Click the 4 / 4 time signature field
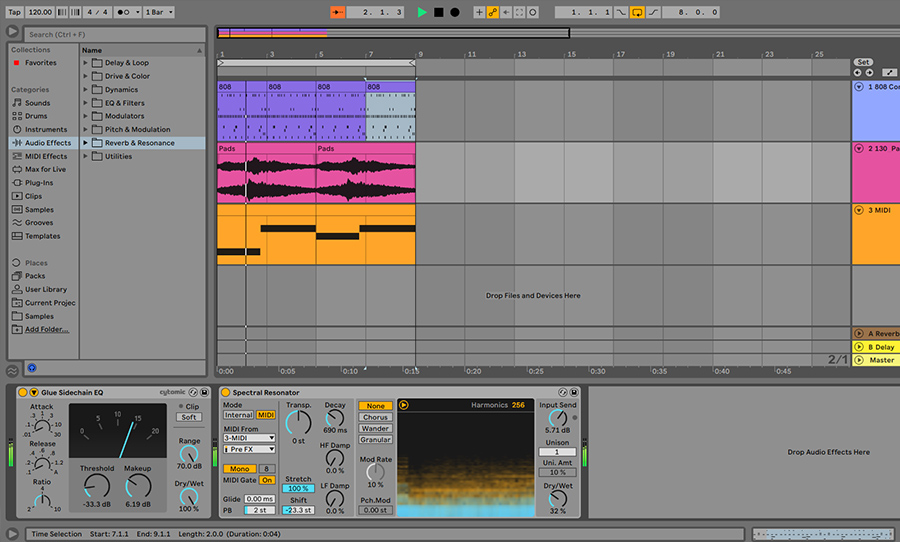This screenshot has height=542, width=900. point(97,12)
